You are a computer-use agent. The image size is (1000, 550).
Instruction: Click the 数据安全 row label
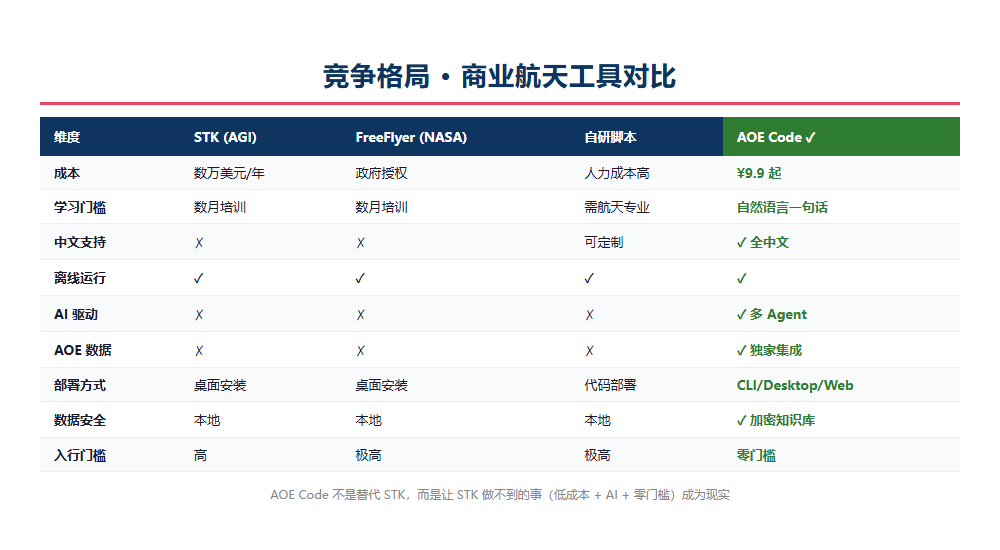(x=80, y=420)
